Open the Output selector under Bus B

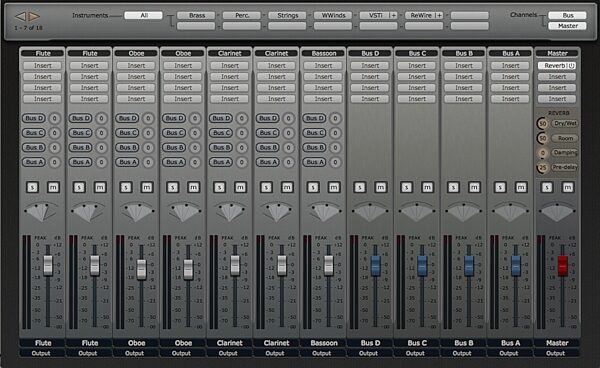(464, 353)
